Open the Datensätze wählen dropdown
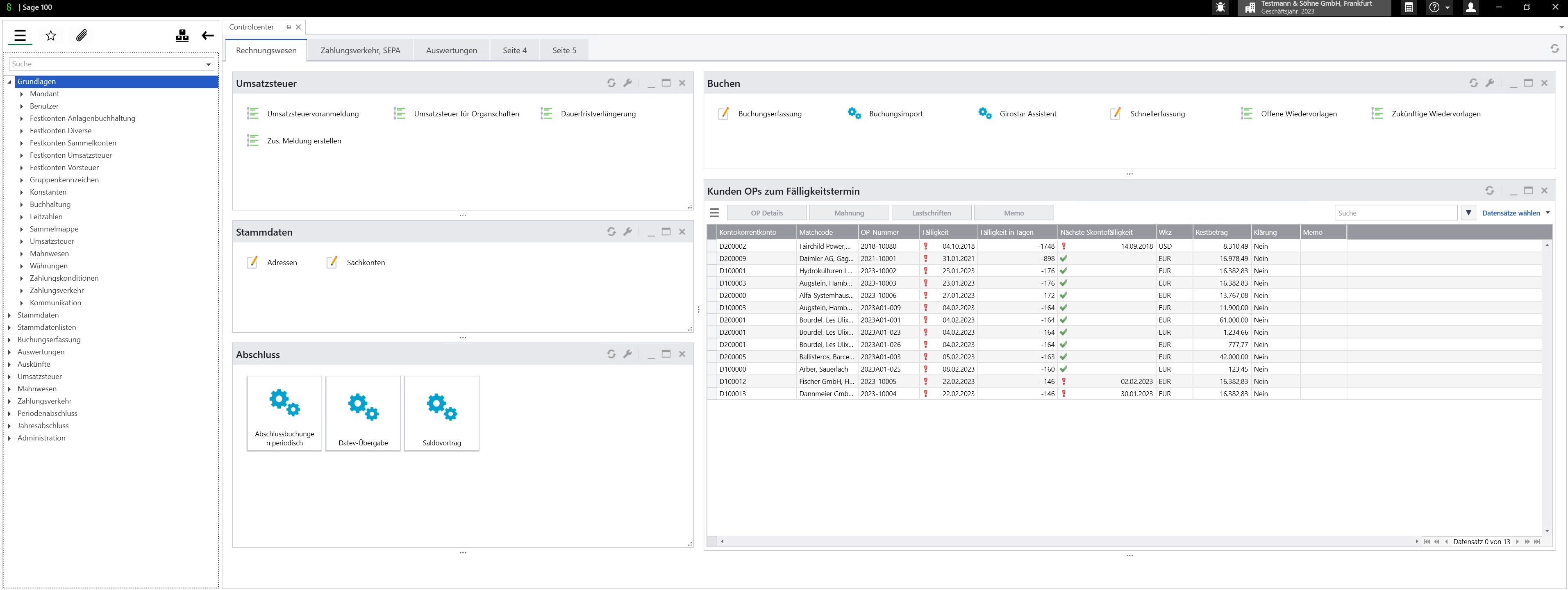 click(1516, 213)
